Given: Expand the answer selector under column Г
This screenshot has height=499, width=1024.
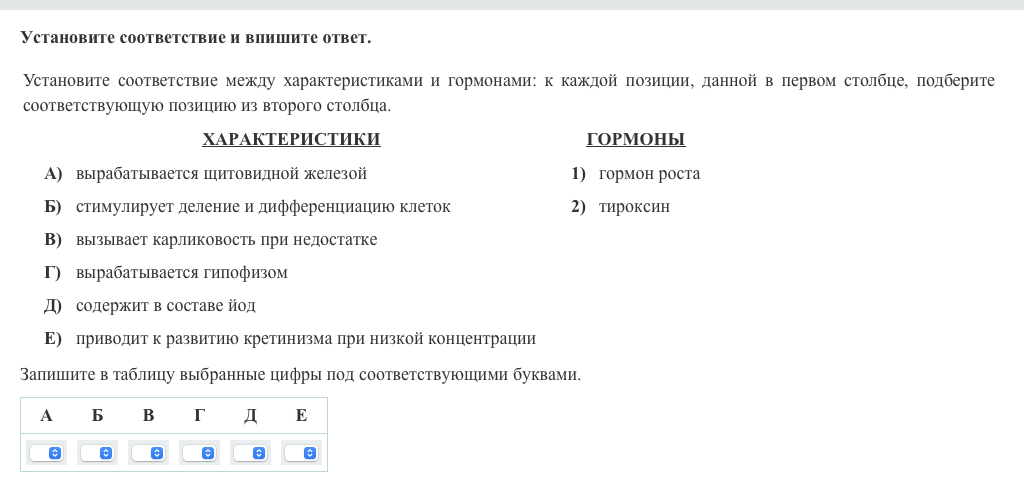Looking at the screenshot, I should click(199, 453).
